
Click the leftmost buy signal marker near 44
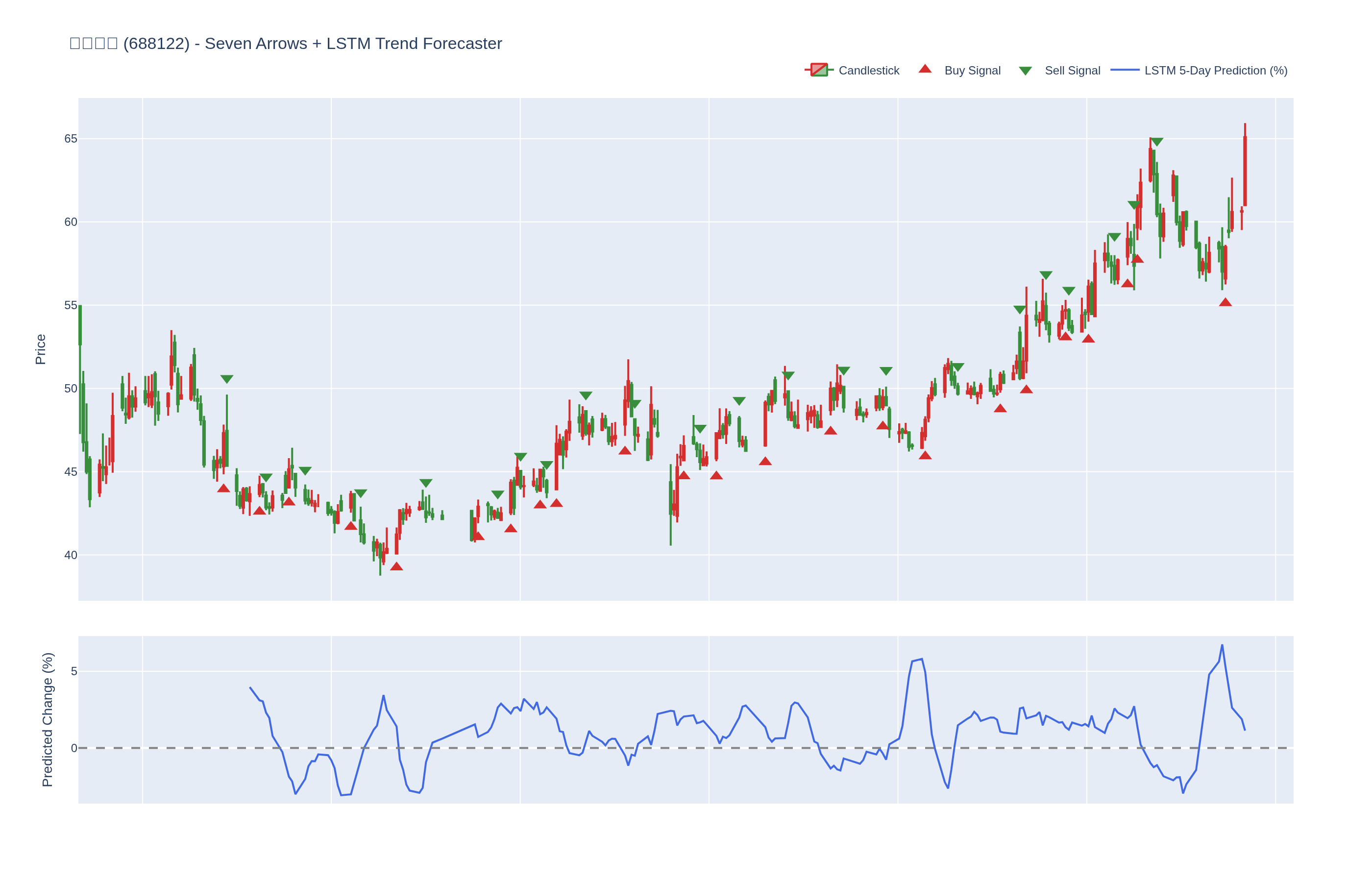(x=223, y=489)
